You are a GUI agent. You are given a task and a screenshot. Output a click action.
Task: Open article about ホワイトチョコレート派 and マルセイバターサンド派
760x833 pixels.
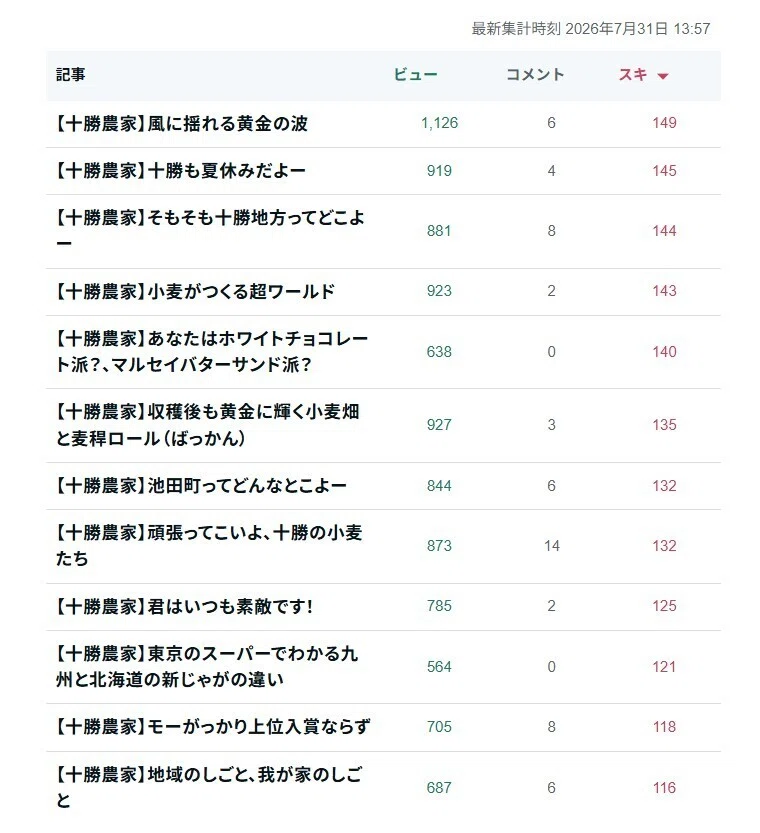click(x=212, y=351)
